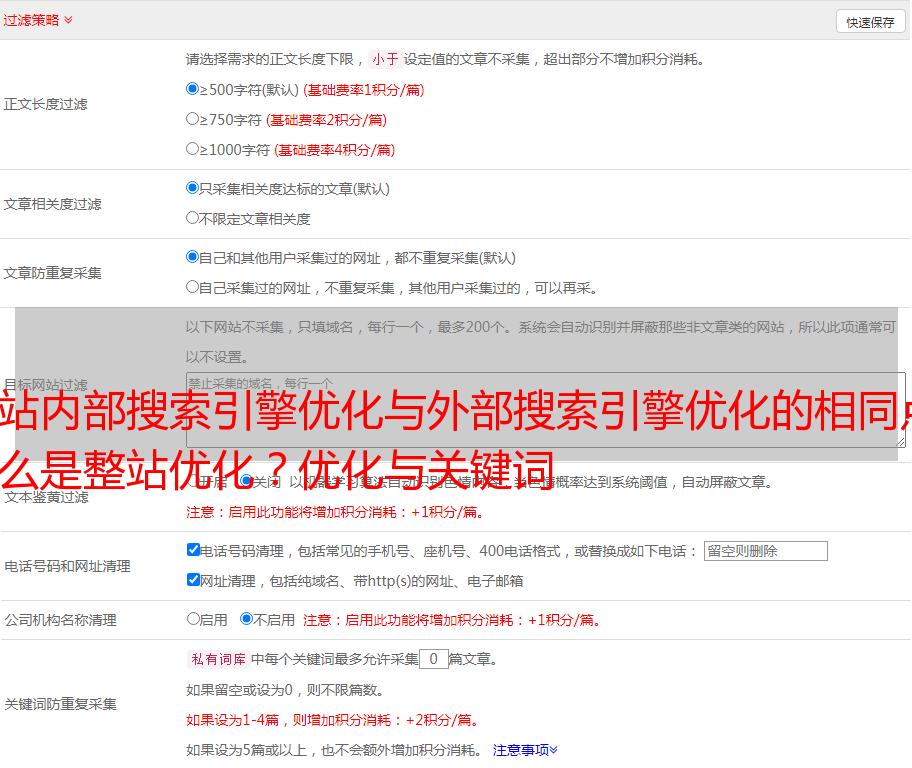Select 不启用 for 公司机构名称清理

[246, 619]
